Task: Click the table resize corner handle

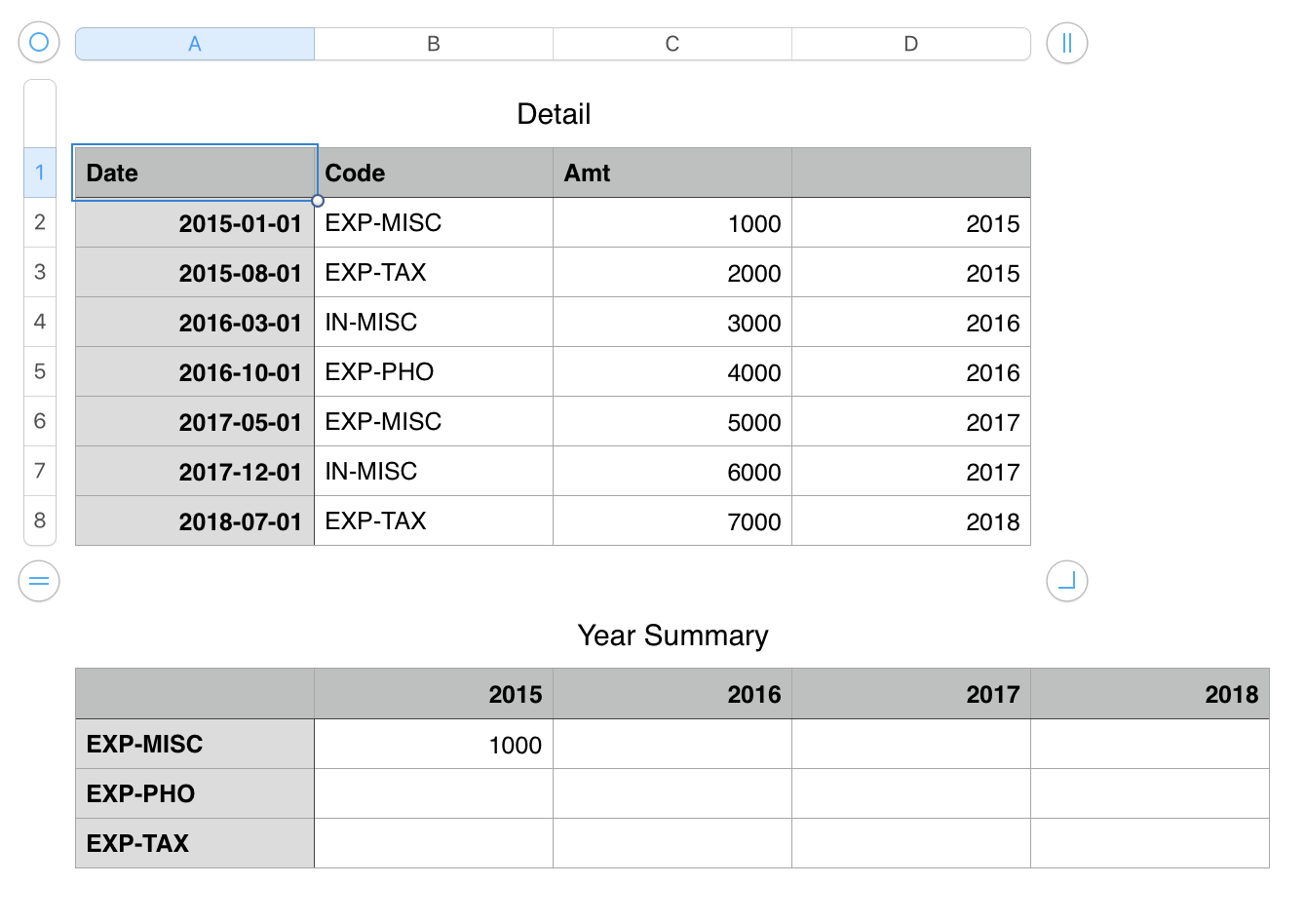Action: click(1066, 582)
